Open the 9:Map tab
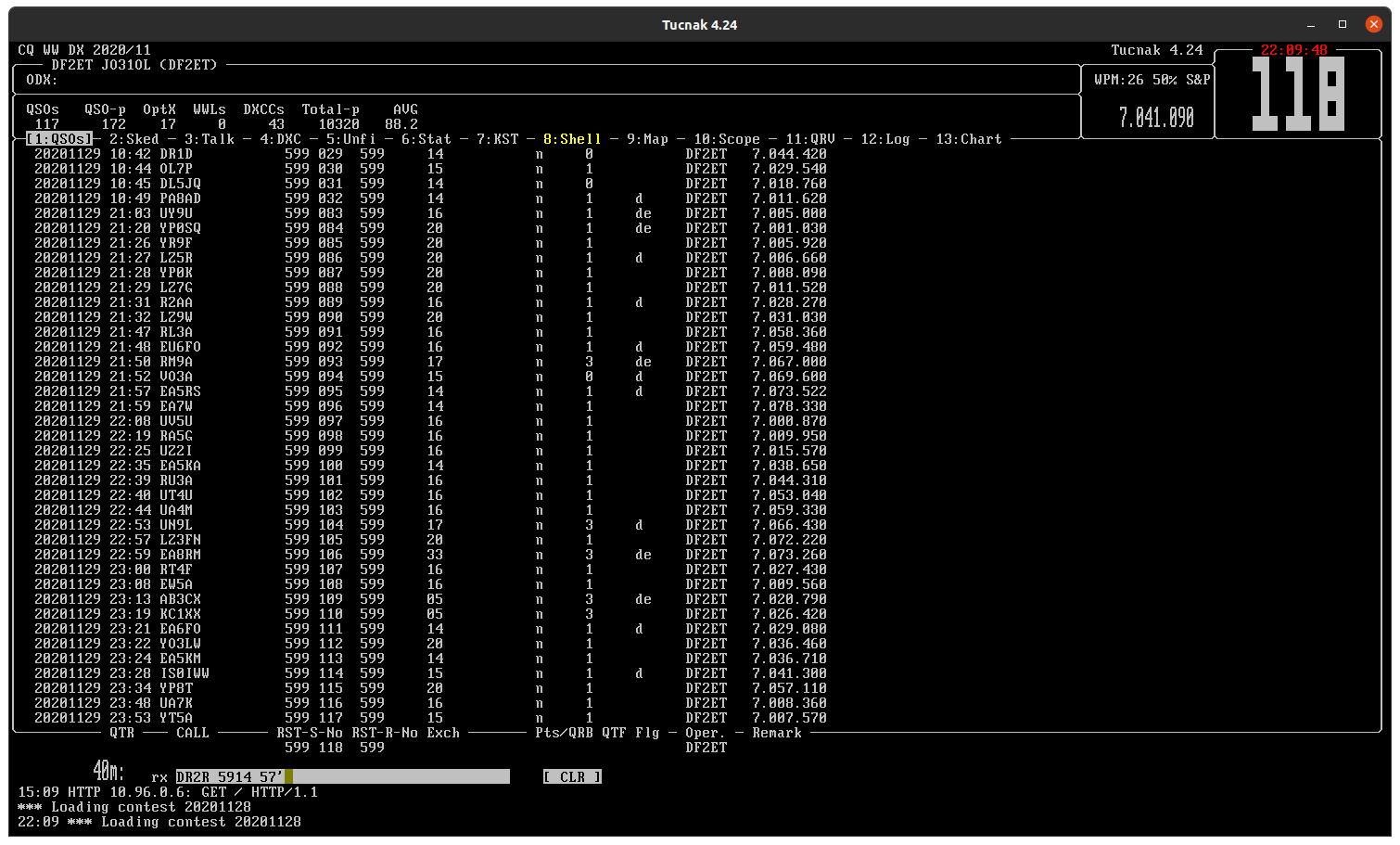Screen dimensions: 1400x845 (648, 139)
